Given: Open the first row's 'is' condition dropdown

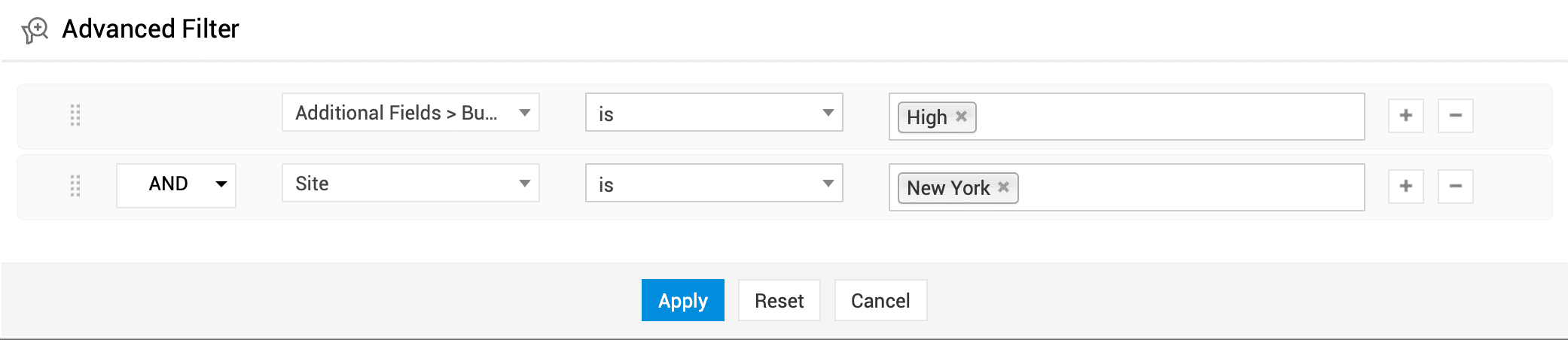Looking at the screenshot, I should point(713,113).
